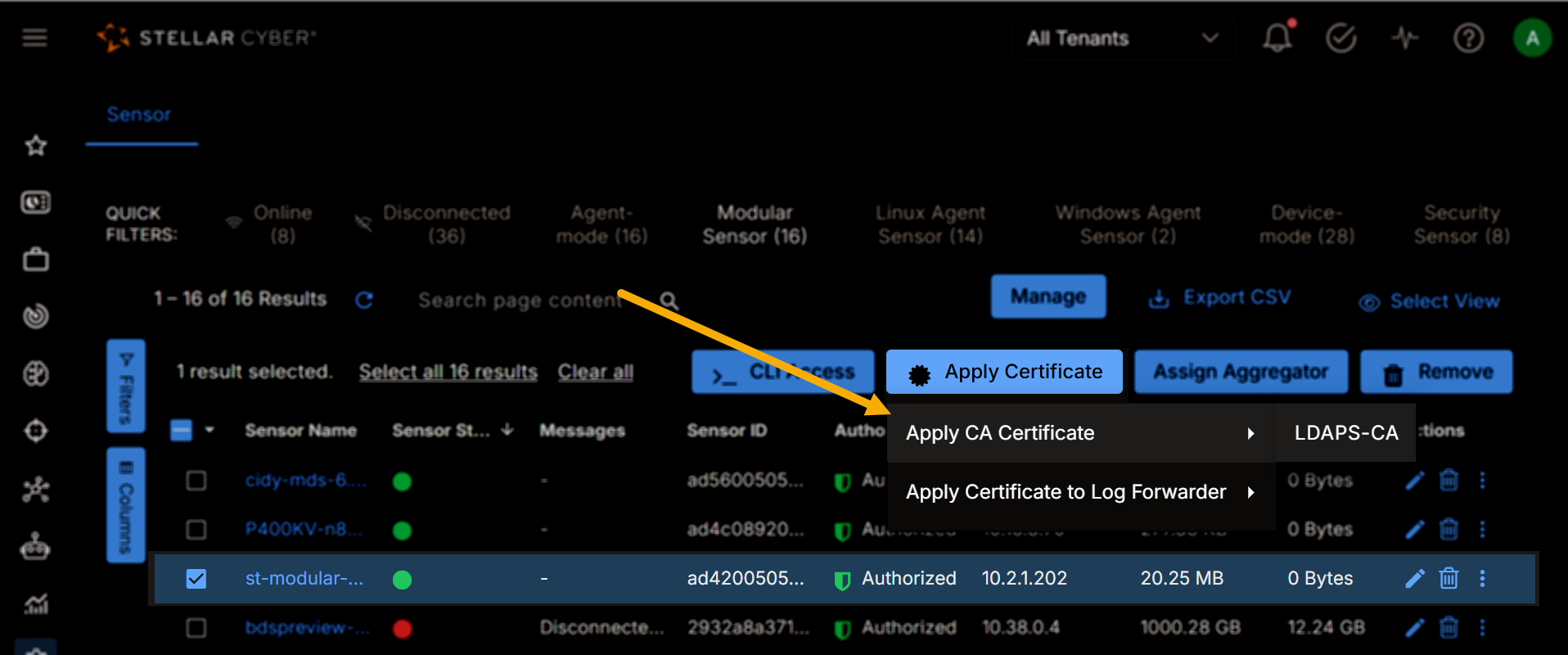Click the CLI Access button
This screenshot has height=655, width=1568.
(783, 372)
